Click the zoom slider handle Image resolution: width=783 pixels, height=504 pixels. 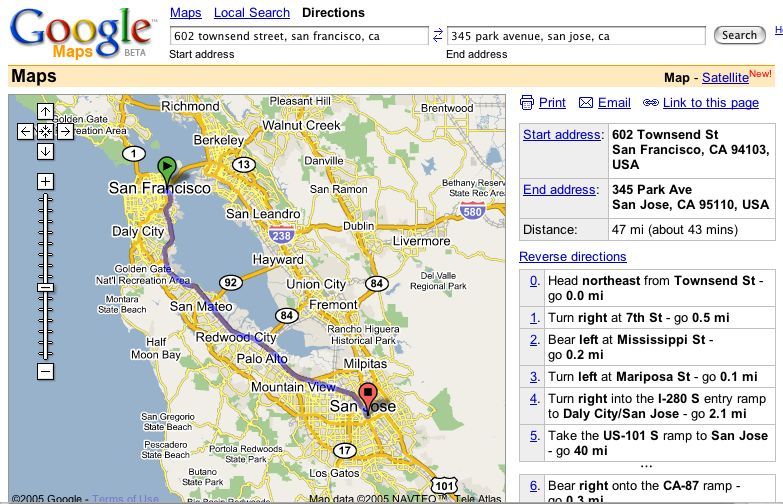(45, 287)
